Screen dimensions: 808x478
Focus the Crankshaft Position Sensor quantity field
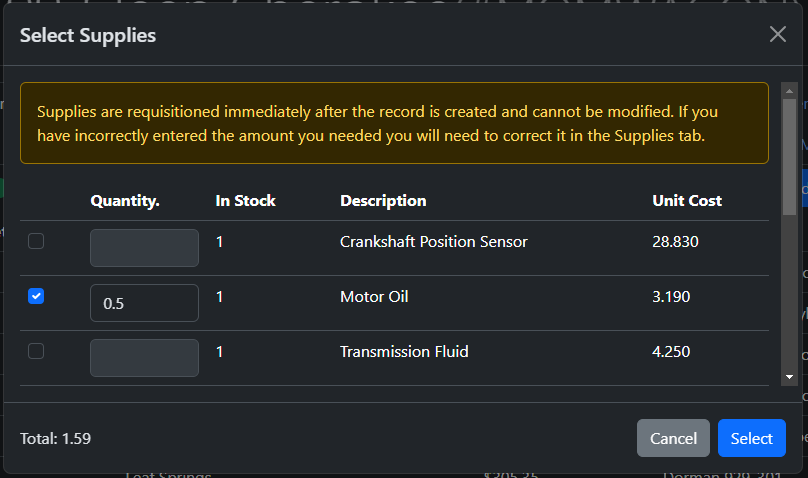(144, 248)
